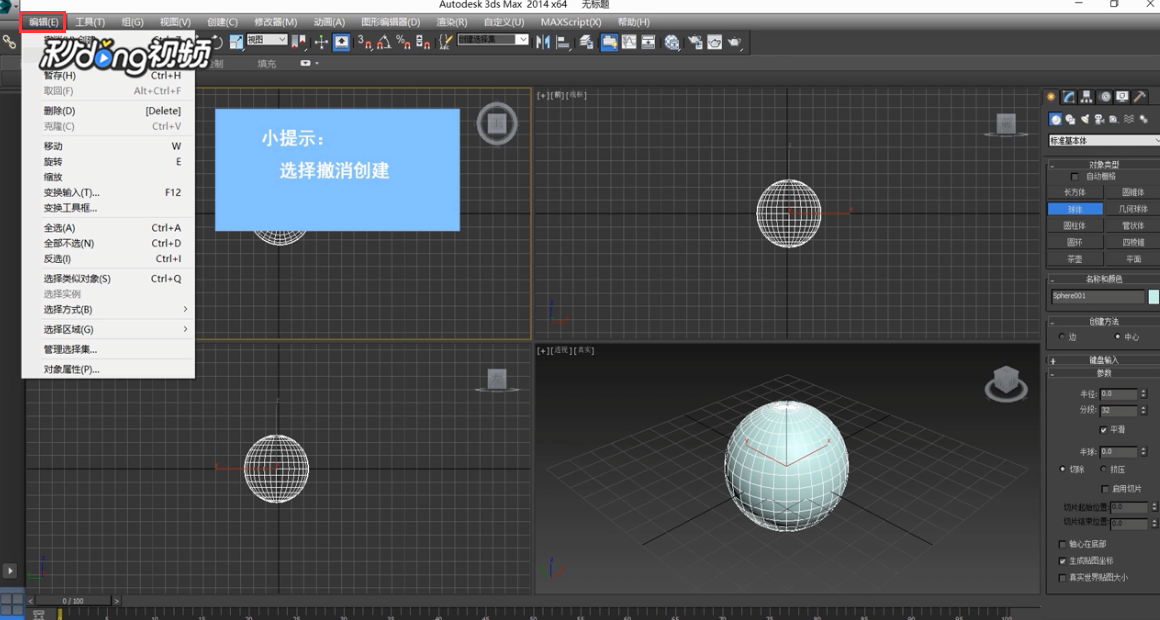Click the 几何球体 button

tap(1133, 209)
